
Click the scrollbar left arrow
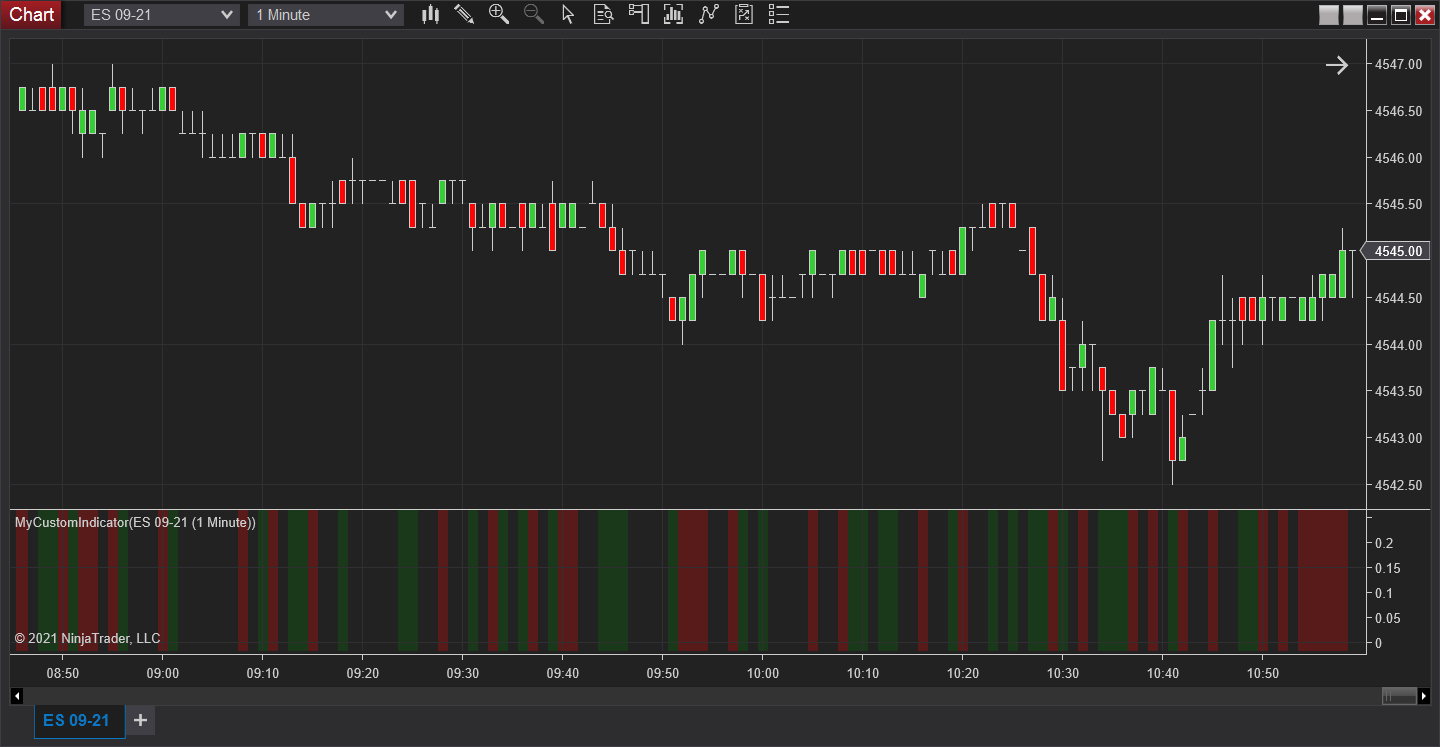[x=17, y=696]
